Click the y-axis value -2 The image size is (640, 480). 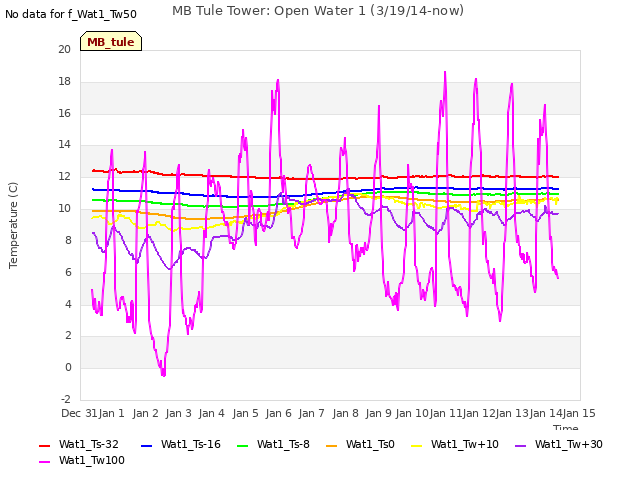click(66, 399)
